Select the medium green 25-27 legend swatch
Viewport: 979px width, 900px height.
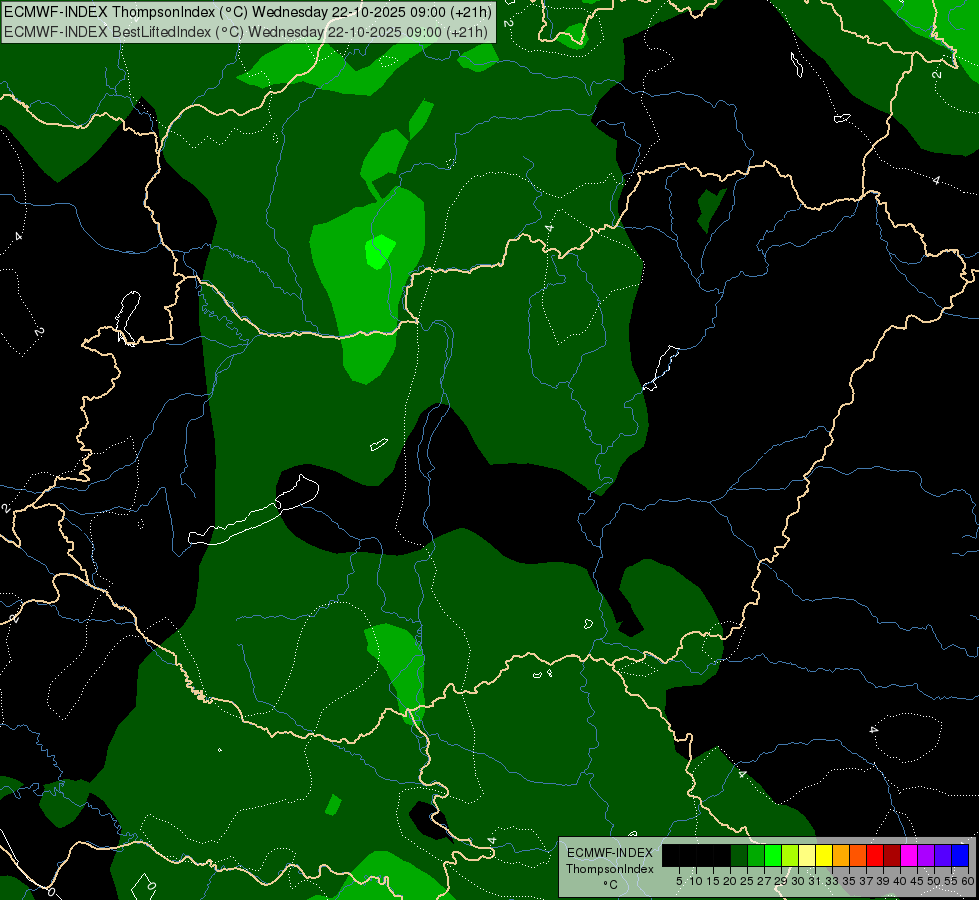756,855
